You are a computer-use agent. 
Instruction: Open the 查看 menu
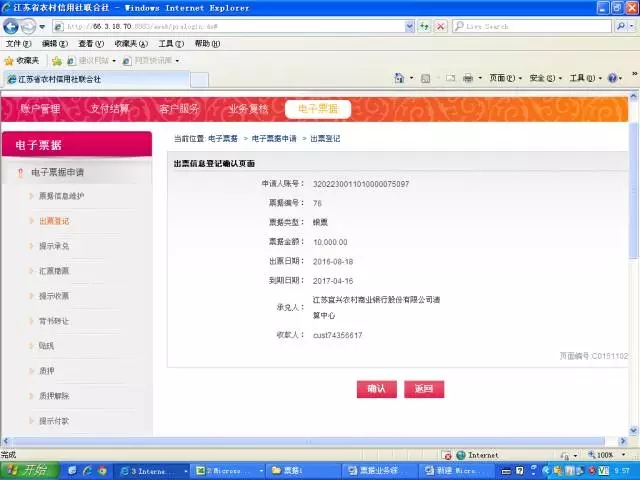(91, 44)
